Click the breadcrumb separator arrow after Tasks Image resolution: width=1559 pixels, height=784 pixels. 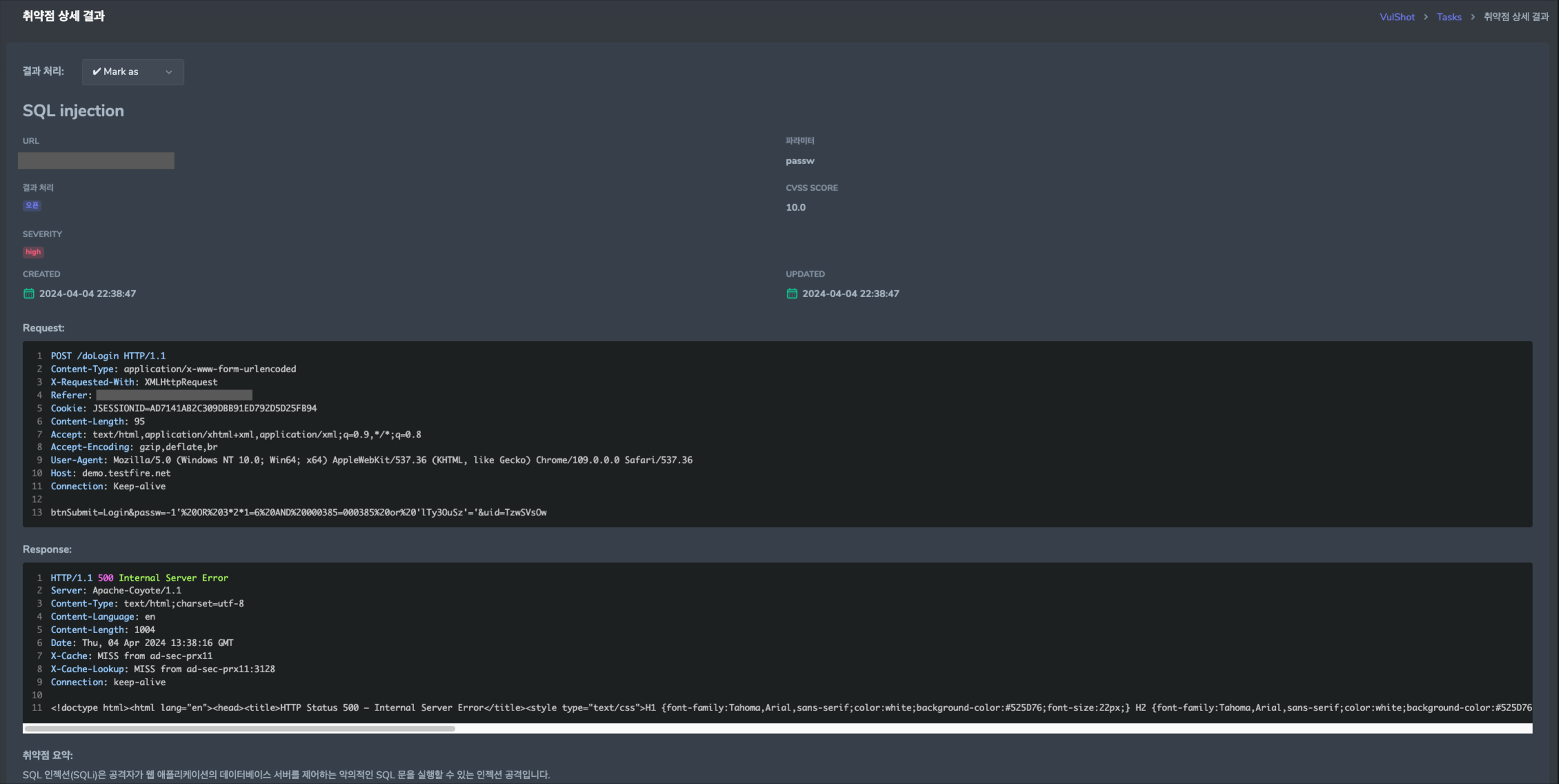point(1472,17)
